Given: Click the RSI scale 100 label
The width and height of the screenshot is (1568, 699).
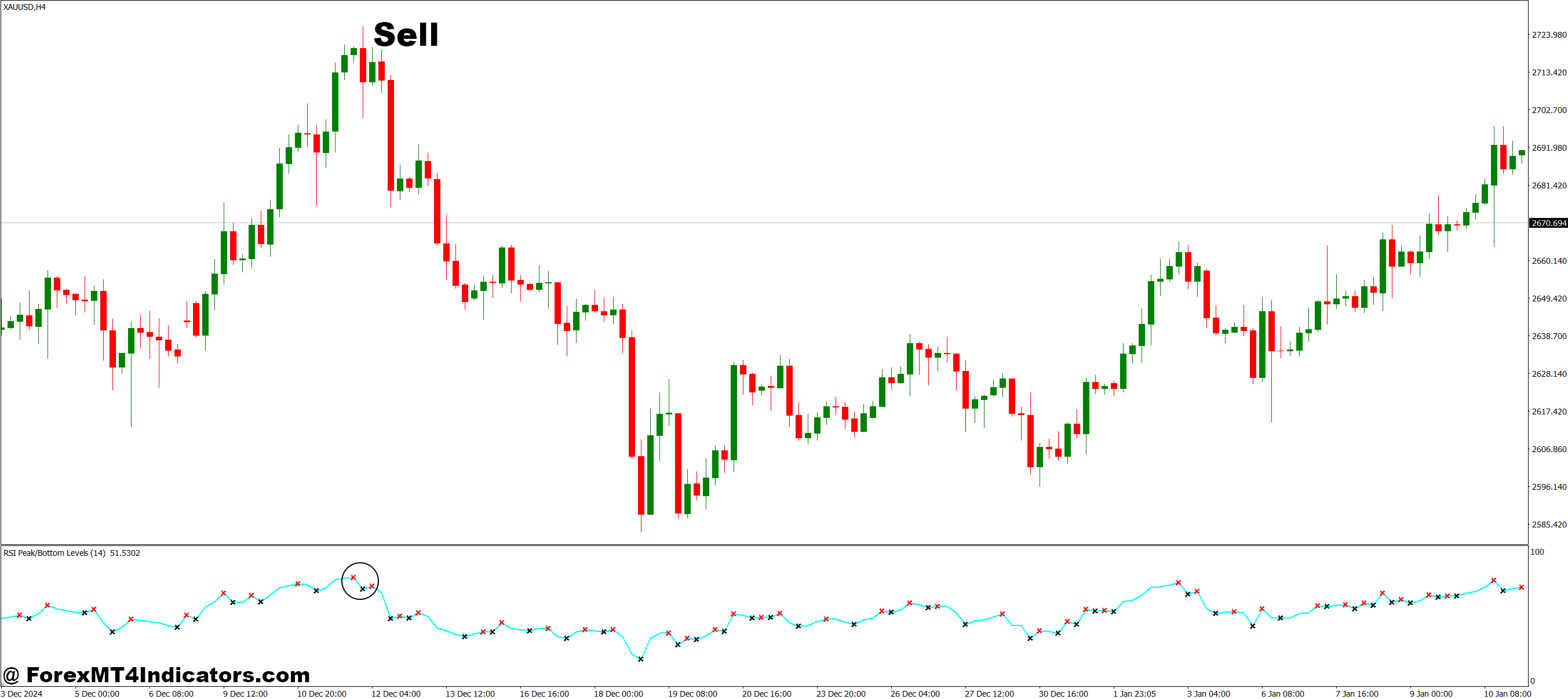Looking at the screenshot, I should coord(1537,552).
